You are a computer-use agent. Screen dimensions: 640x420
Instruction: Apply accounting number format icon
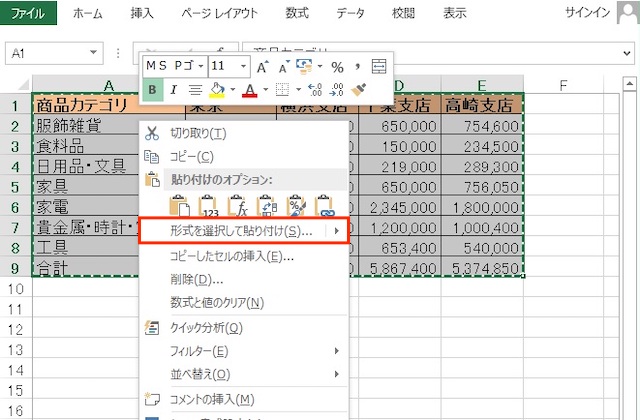click(304, 66)
